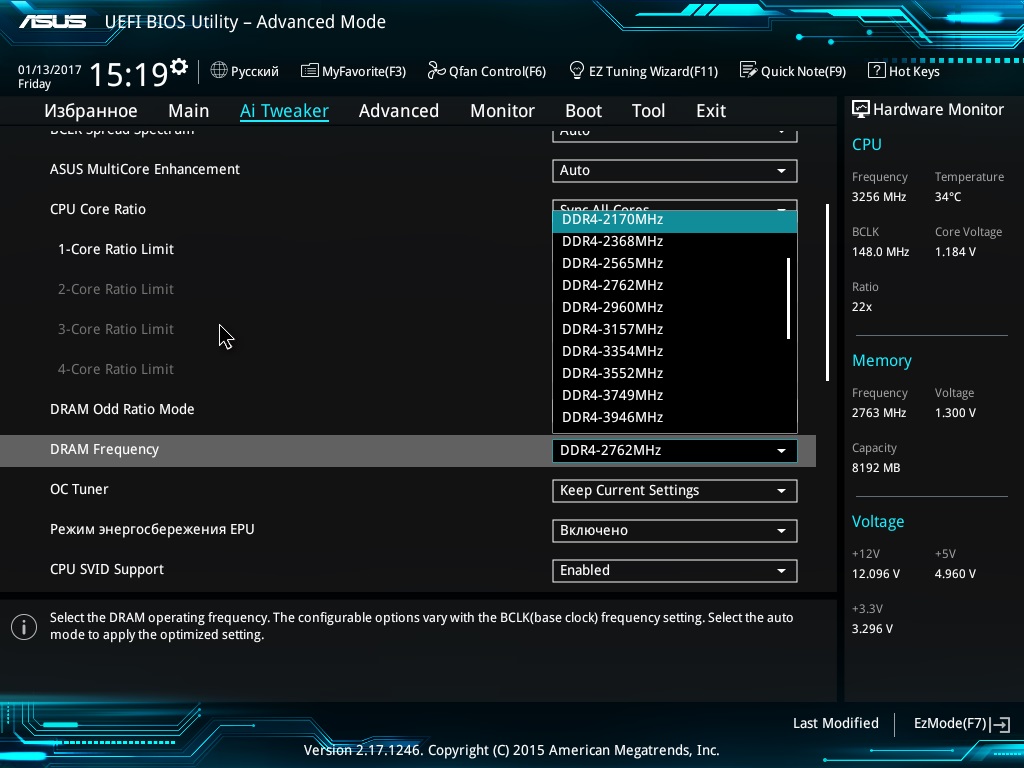Click Last Modified button
The height and width of the screenshot is (768, 1024).
tap(835, 724)
